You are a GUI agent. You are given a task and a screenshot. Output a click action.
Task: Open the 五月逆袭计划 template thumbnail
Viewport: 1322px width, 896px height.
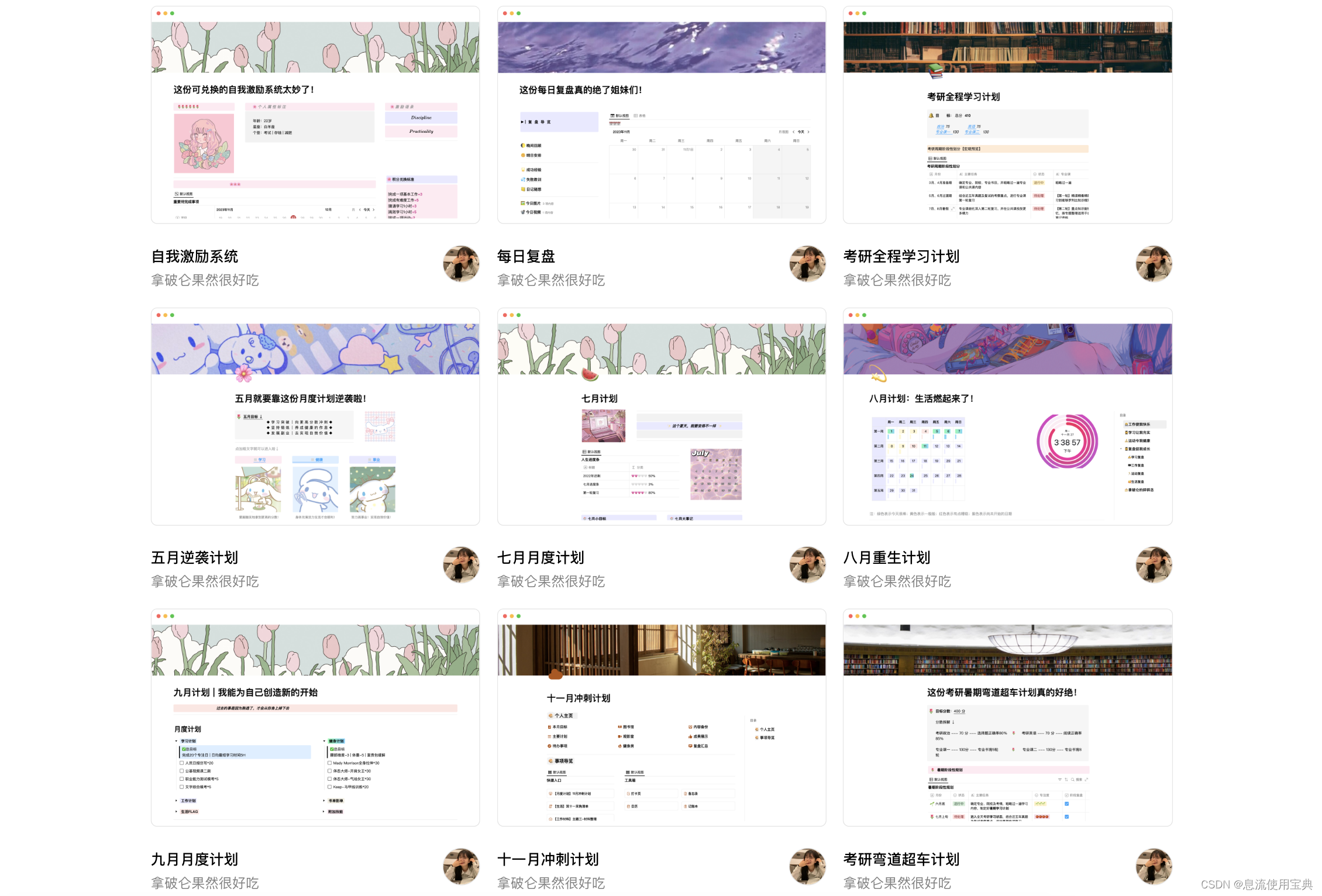tap(315, 416)
